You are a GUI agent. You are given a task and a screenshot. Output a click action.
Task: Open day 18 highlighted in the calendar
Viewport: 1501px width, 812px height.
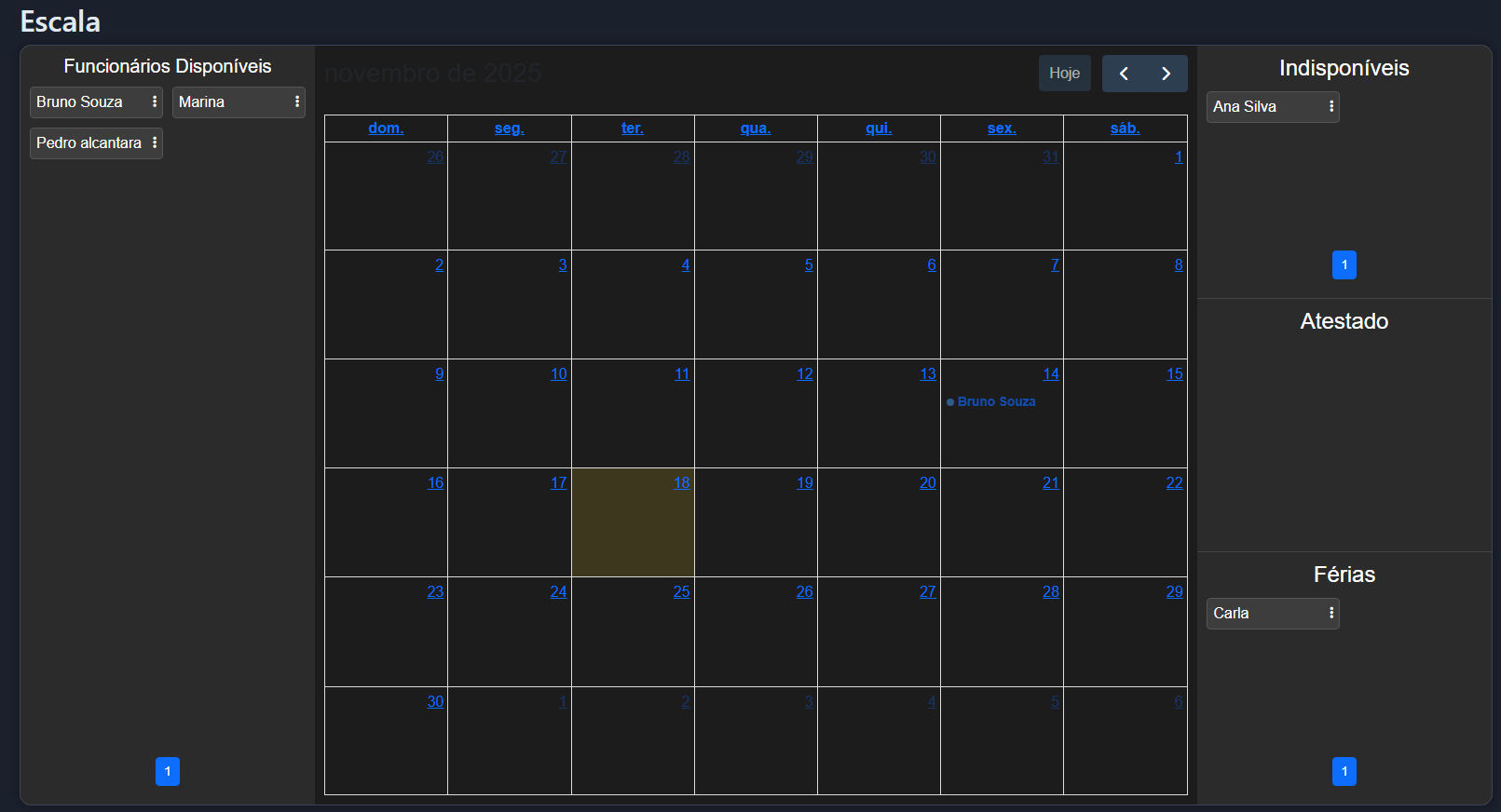(x=681, y=482)
